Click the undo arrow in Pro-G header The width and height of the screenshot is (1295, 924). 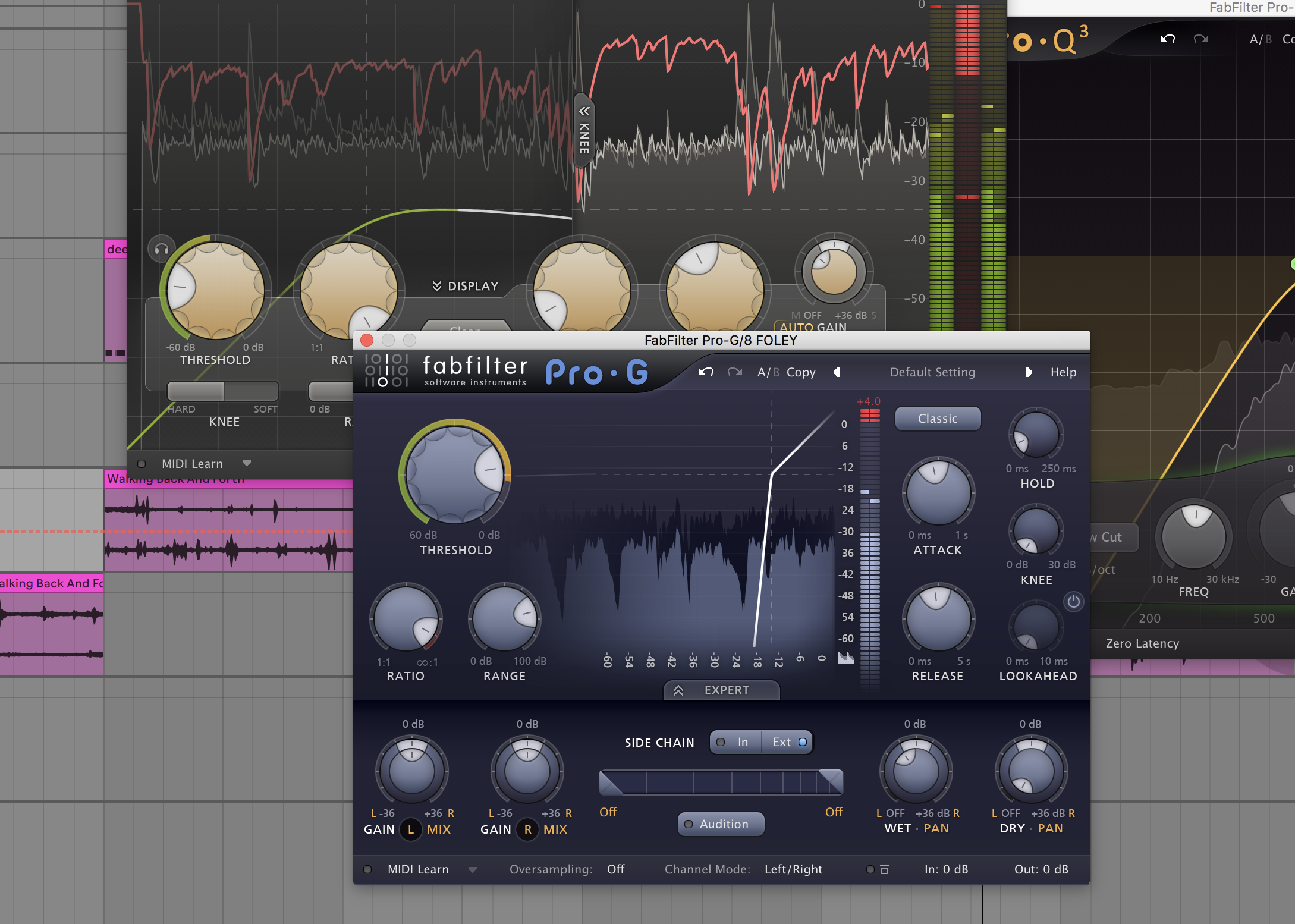click(706, 372)
